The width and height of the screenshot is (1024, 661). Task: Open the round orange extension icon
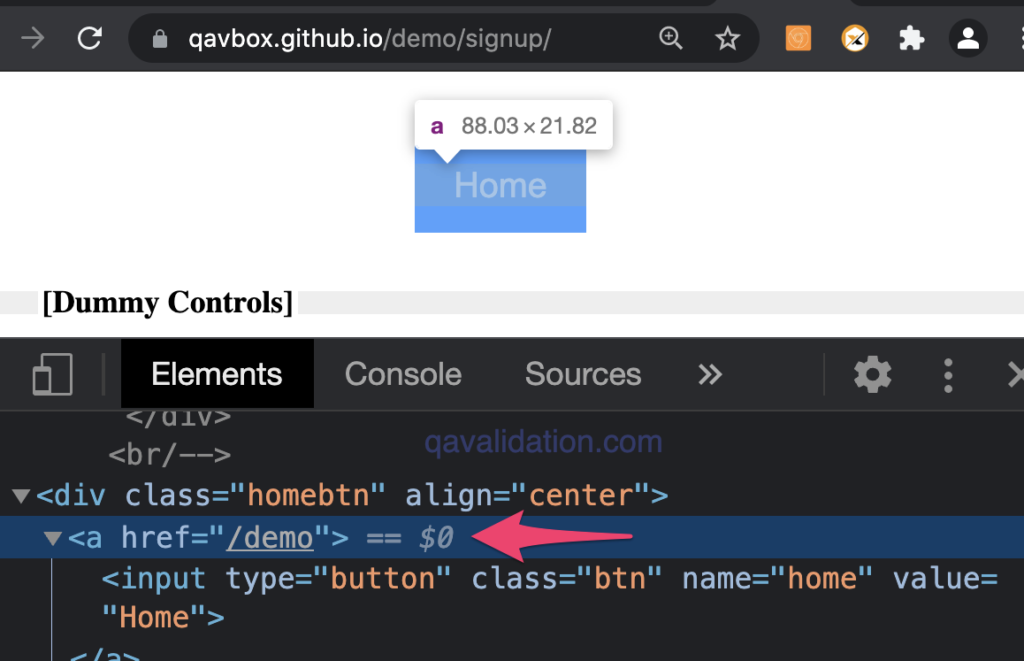click(855, 39)
